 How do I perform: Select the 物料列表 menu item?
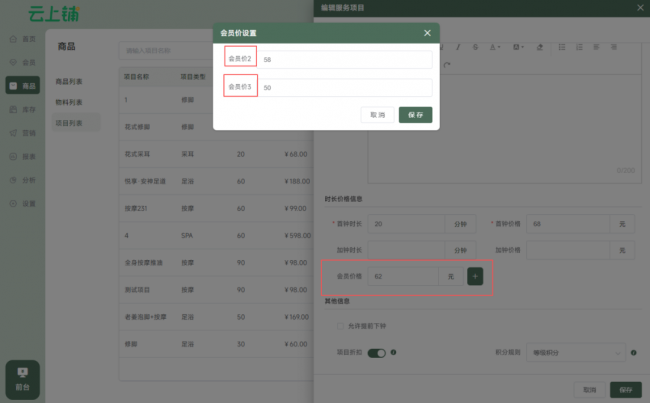point(69,102)
